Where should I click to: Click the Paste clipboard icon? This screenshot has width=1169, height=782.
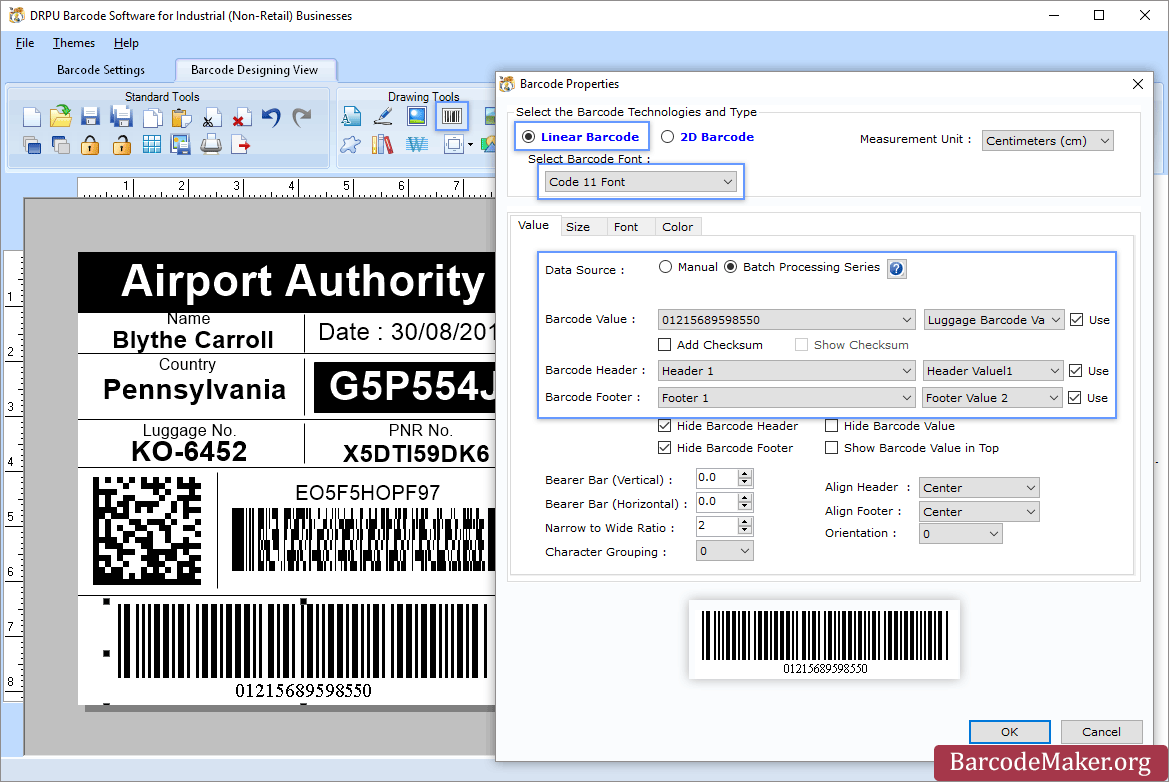coord(181,118)
